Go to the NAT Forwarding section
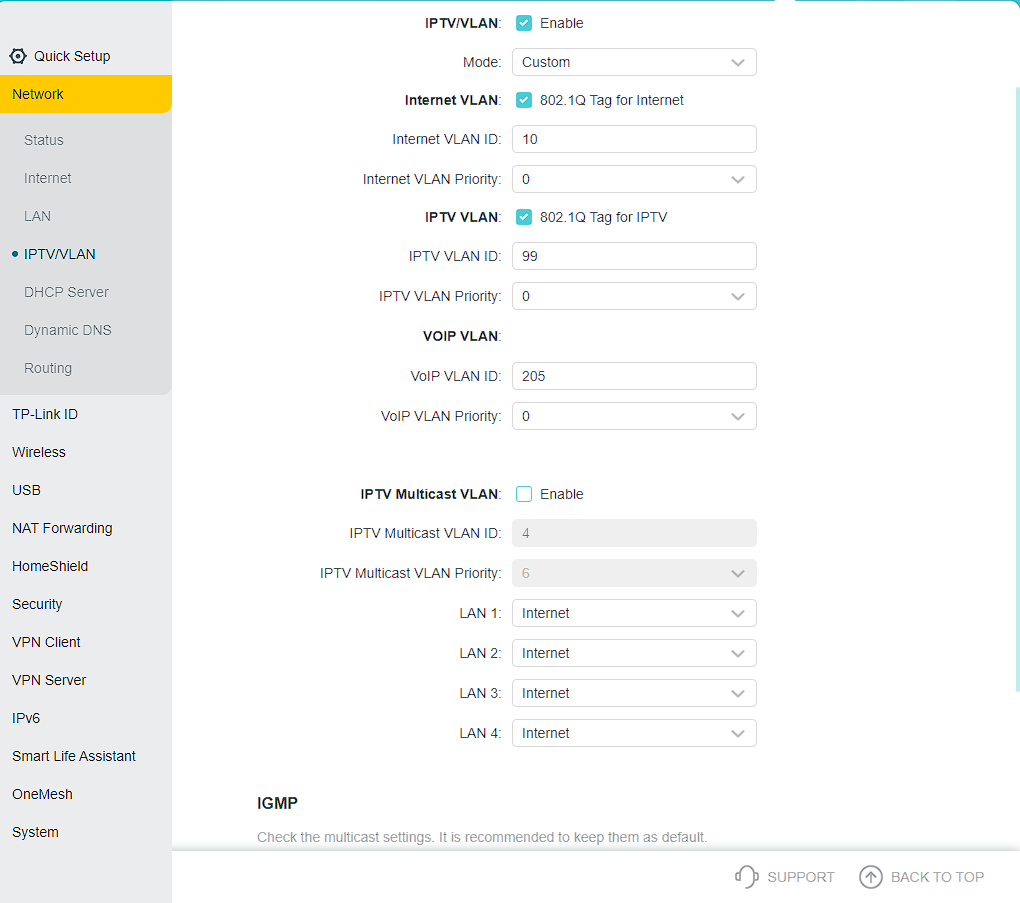 click(62, 528)
